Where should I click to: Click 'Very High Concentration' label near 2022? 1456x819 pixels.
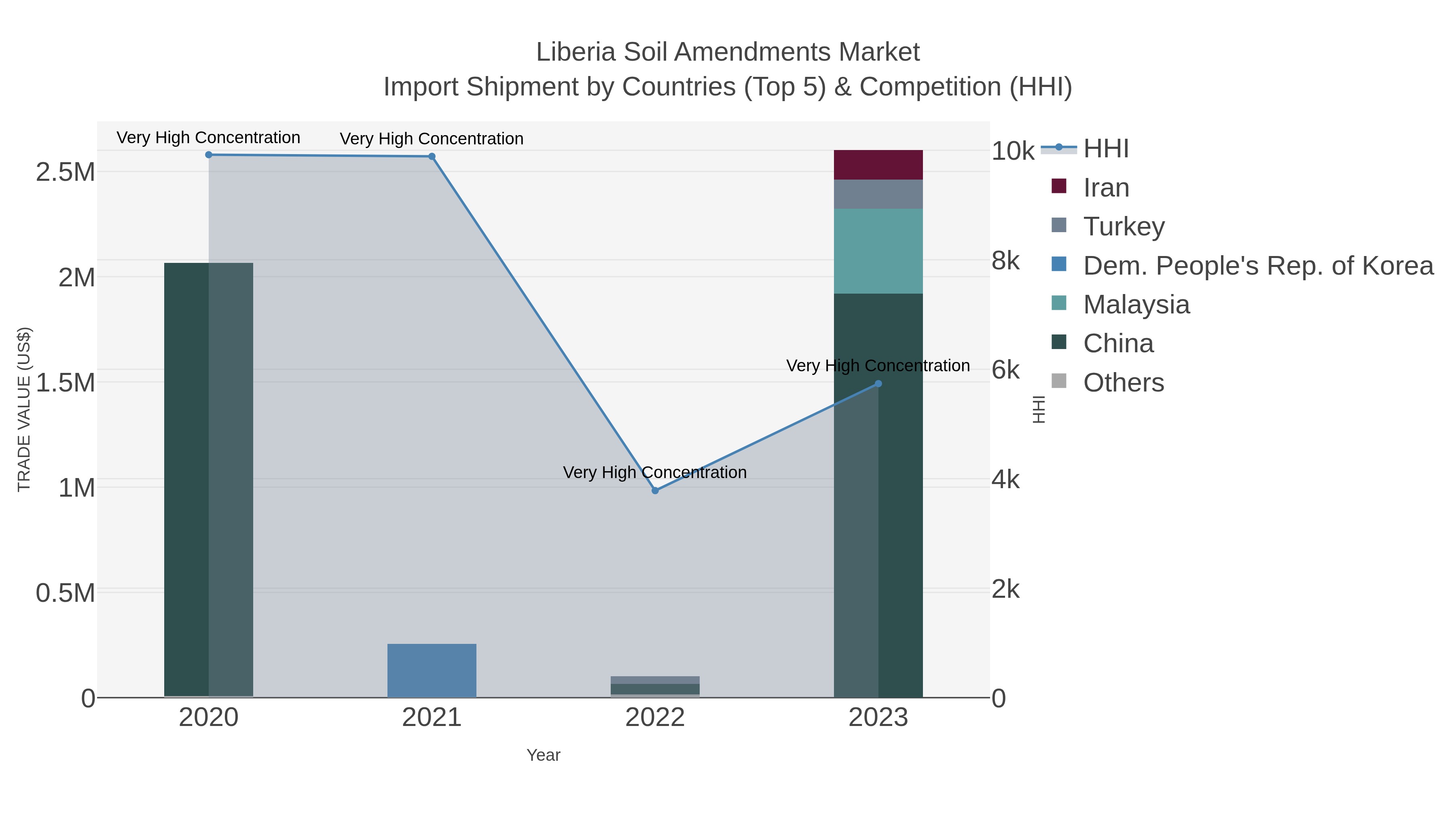pos(655,472)
